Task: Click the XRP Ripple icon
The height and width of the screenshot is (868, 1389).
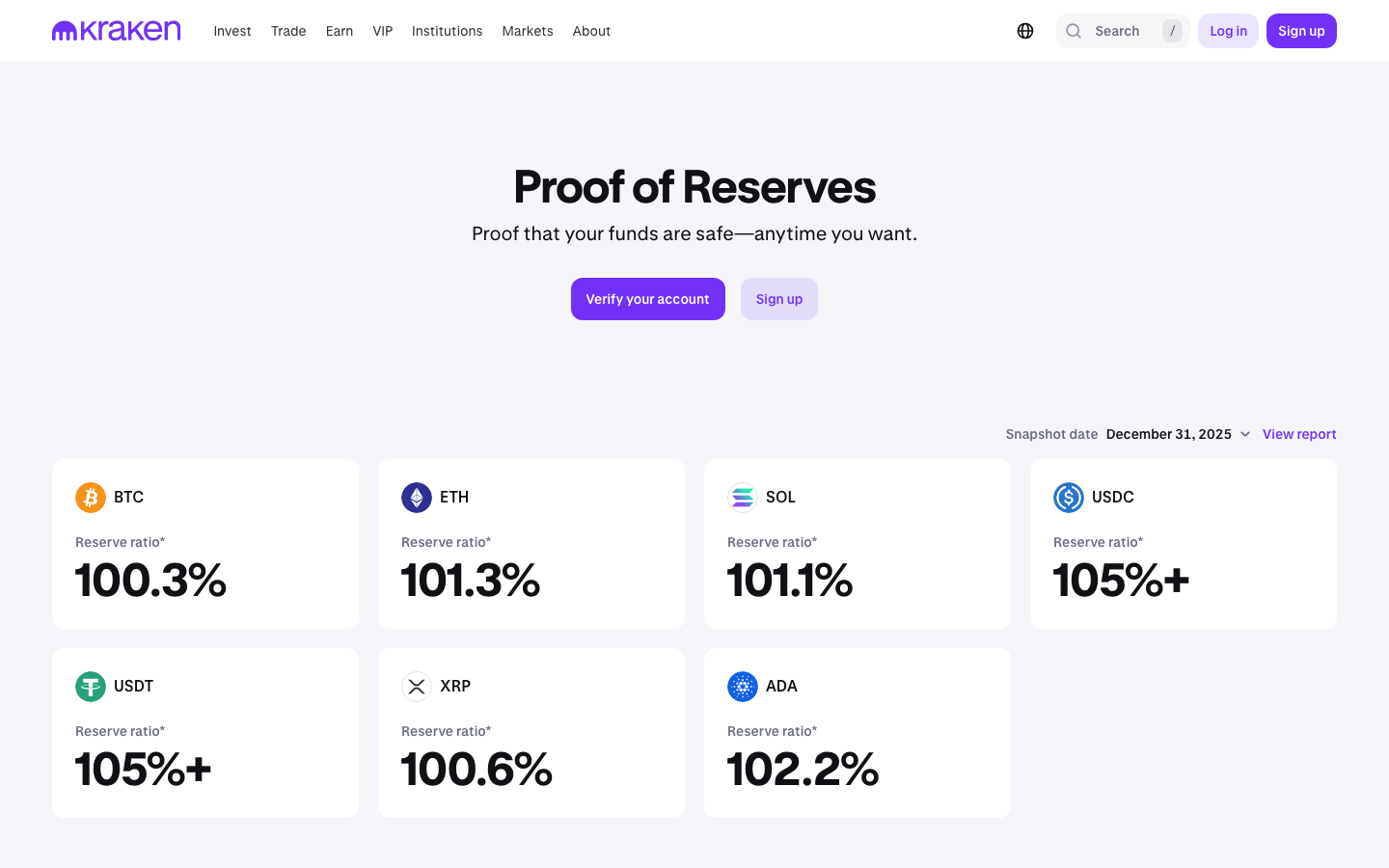Action: tap(415, 686)
